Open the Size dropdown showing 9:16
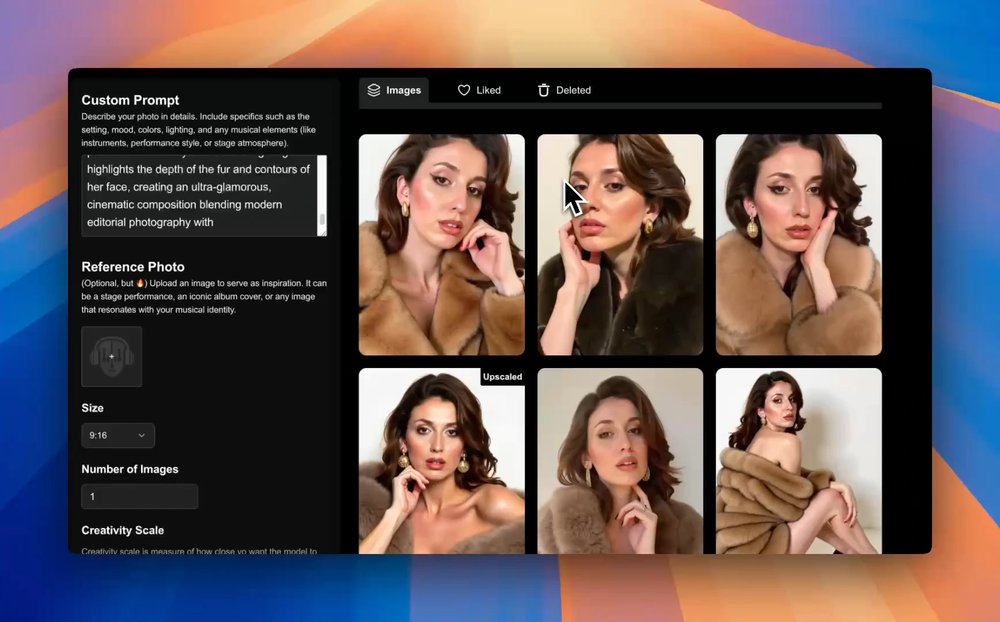This screenshot has height=622, width=1000. pos(117,435)
